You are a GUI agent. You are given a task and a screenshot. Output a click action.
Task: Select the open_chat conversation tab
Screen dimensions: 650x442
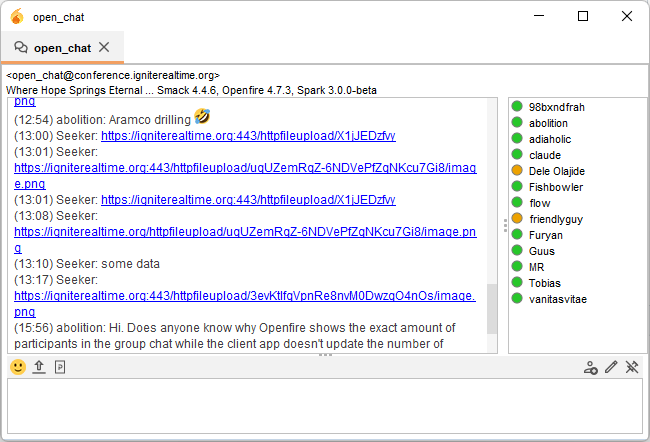pos(60,47)
